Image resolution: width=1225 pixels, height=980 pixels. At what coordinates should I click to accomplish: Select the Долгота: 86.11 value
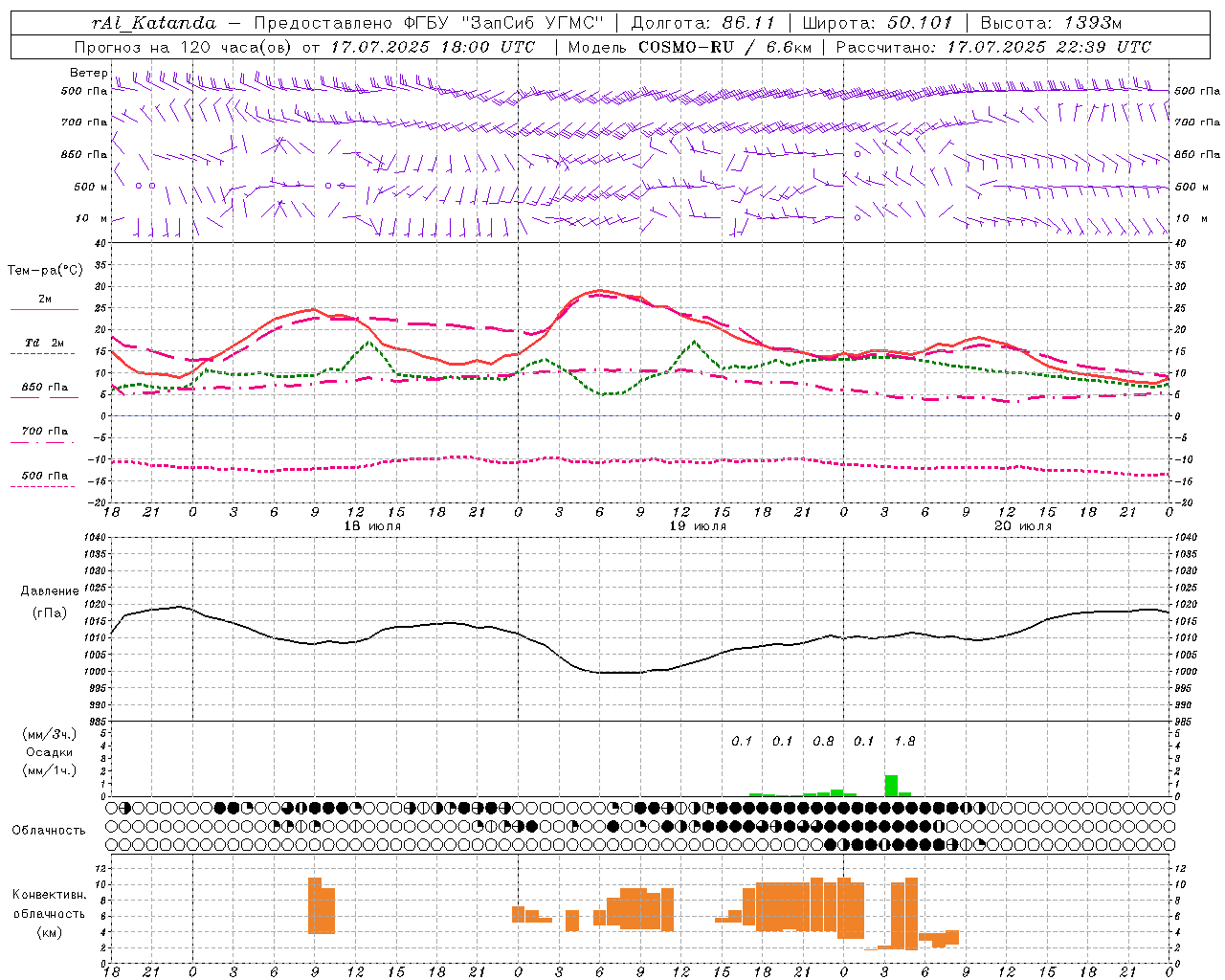pos(702,22)
